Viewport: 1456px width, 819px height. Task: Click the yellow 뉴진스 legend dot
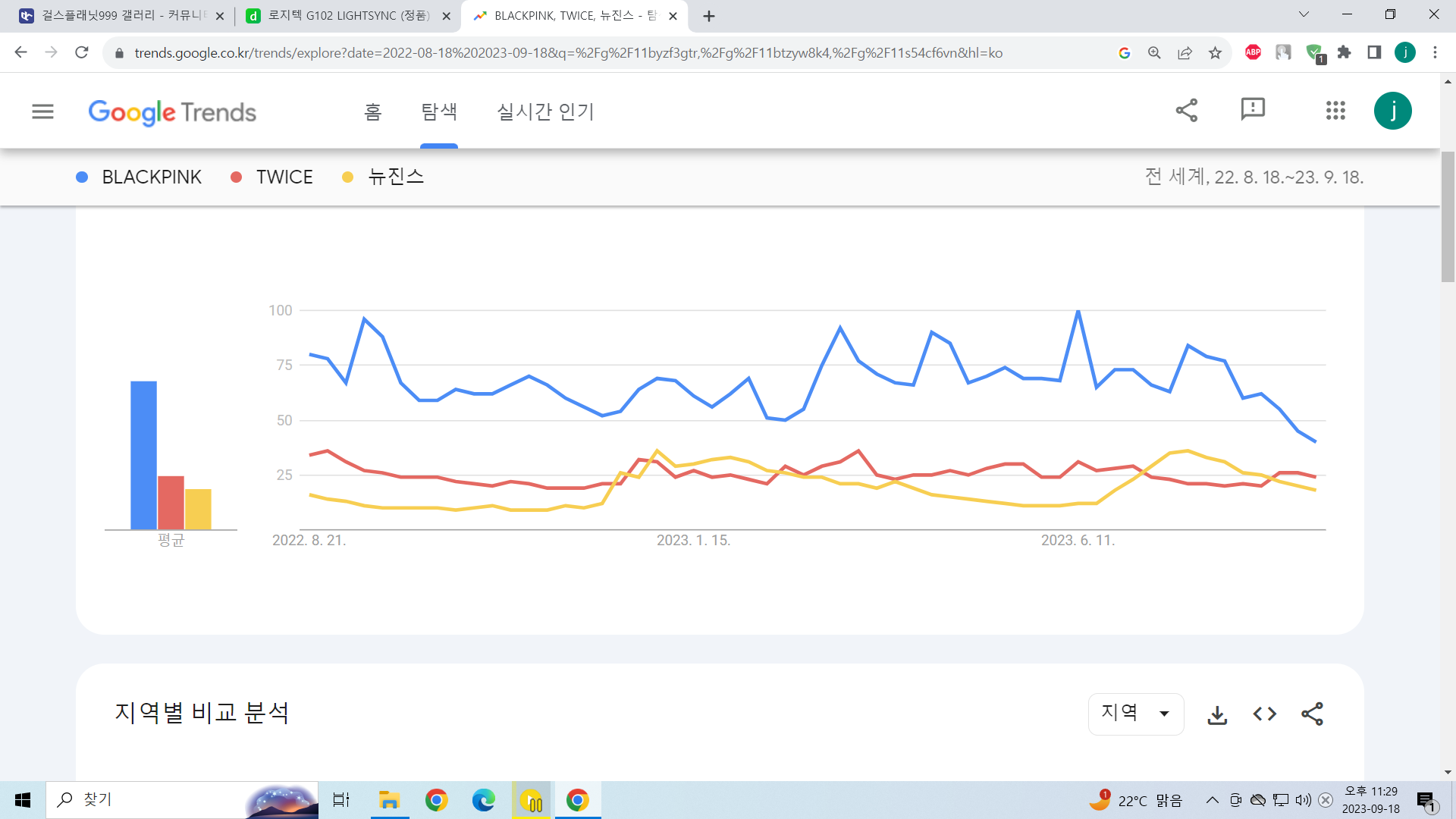(348, 177)
